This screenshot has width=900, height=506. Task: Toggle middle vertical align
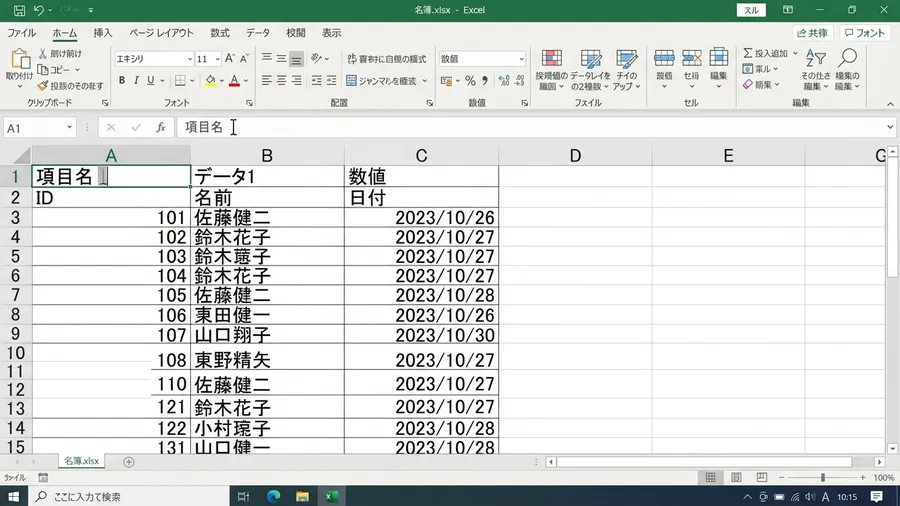[x=281, y=58]
